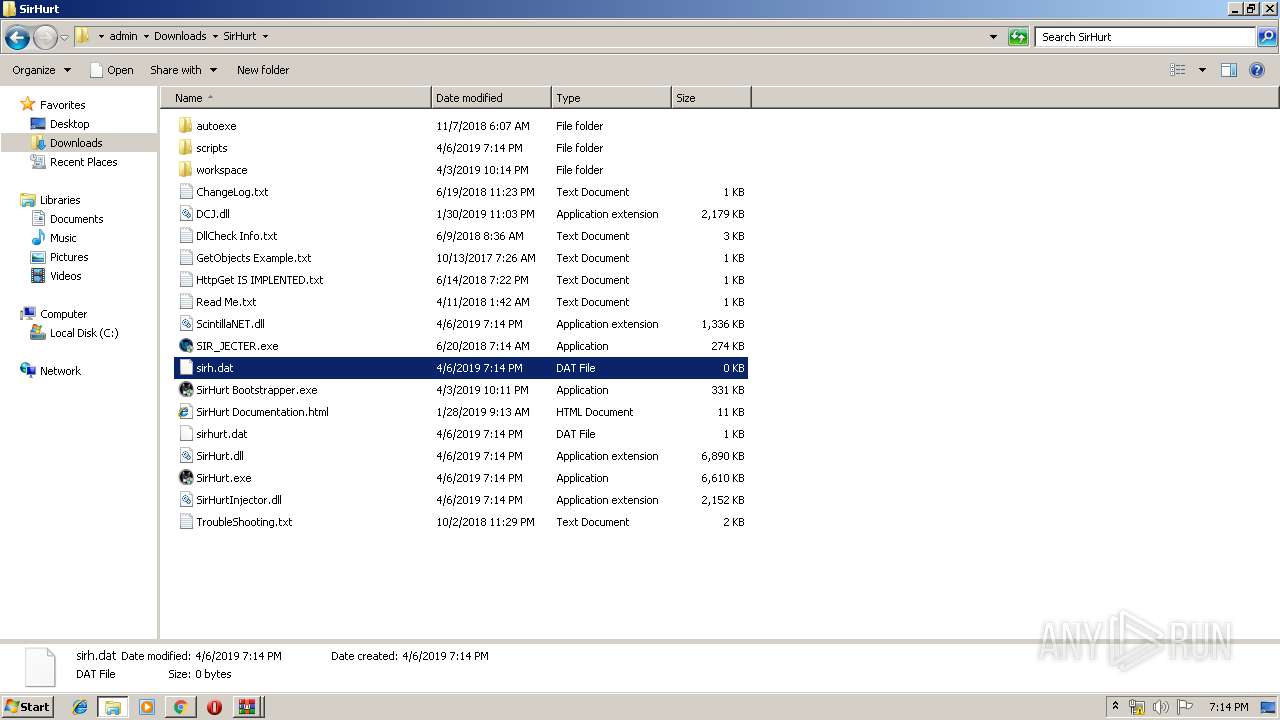Launch Internet Explorer from taskbar
The width and height of the screenshot is (1280, 720).
point(80,707)
